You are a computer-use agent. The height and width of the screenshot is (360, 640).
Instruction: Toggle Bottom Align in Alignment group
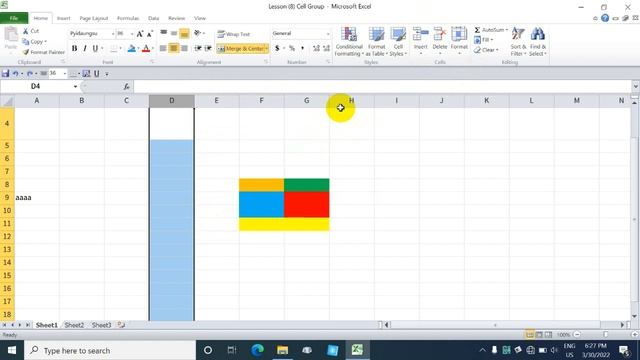184,33
